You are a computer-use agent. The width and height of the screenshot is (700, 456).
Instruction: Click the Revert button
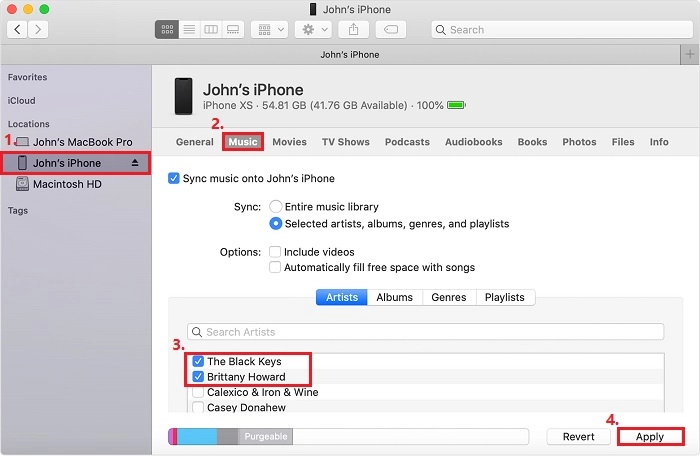click(x=577, y=437)
